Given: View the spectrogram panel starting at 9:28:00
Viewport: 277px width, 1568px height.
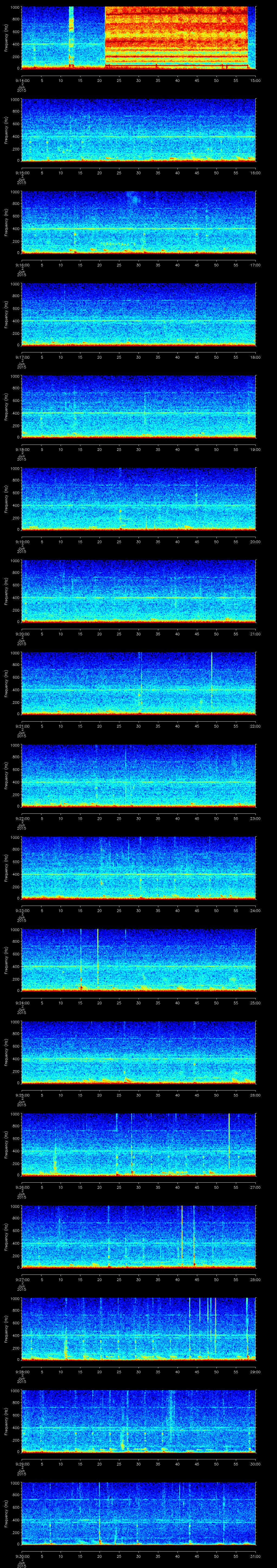Looking at the screenshot, I should [138, 1329].
